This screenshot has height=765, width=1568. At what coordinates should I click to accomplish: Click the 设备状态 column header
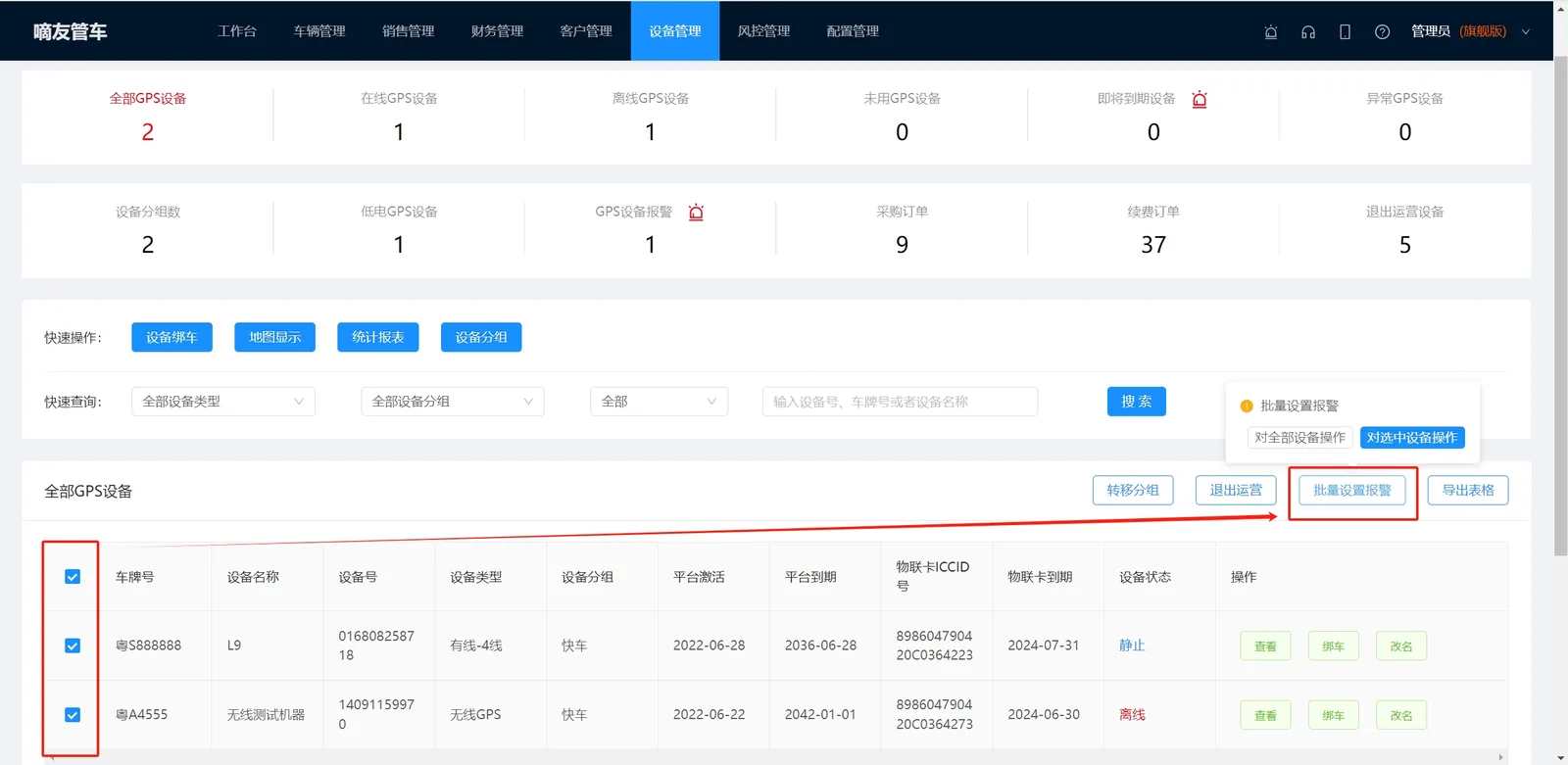tap(1146, 577)
